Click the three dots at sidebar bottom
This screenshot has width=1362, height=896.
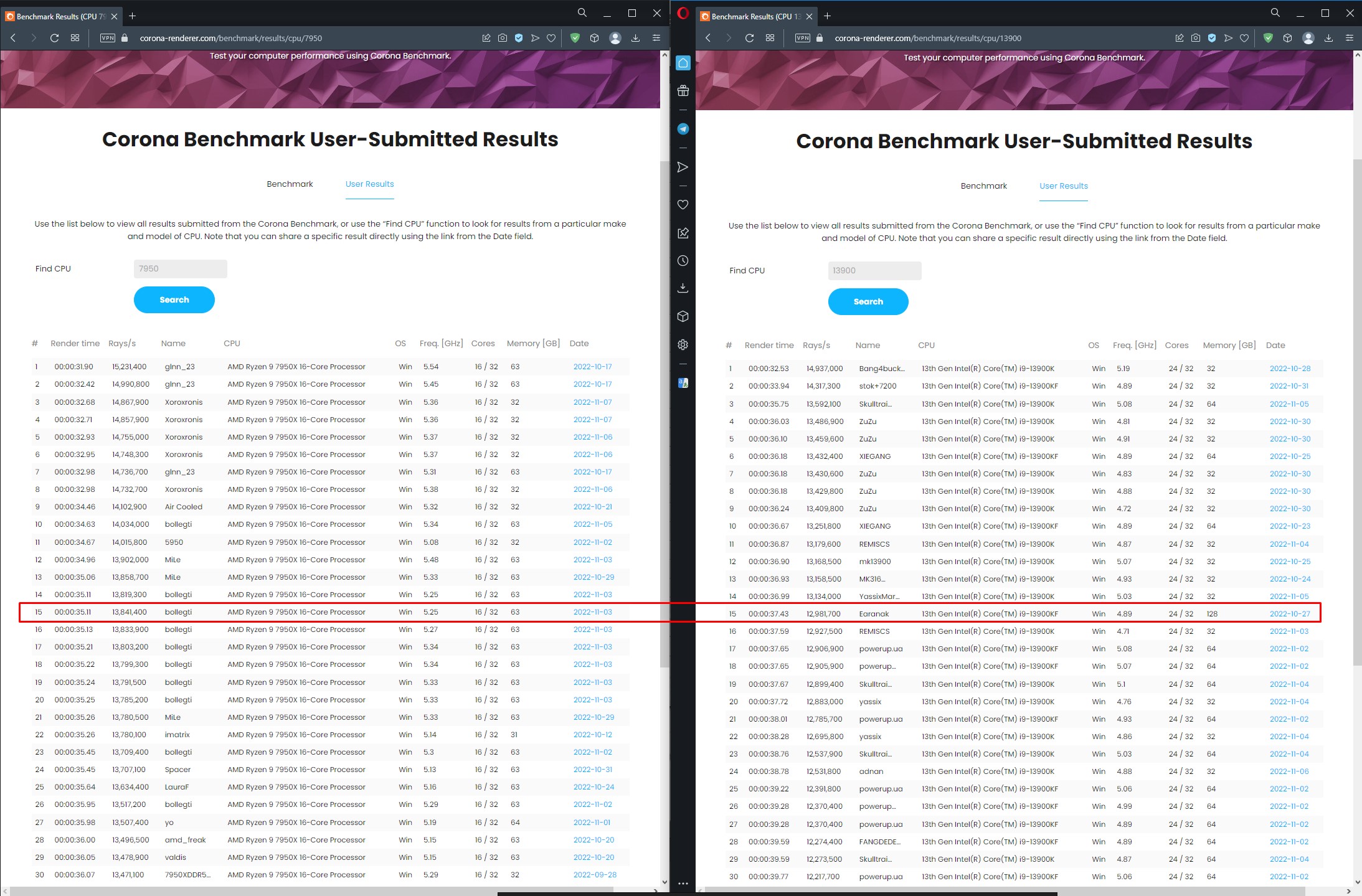[683, 883]
